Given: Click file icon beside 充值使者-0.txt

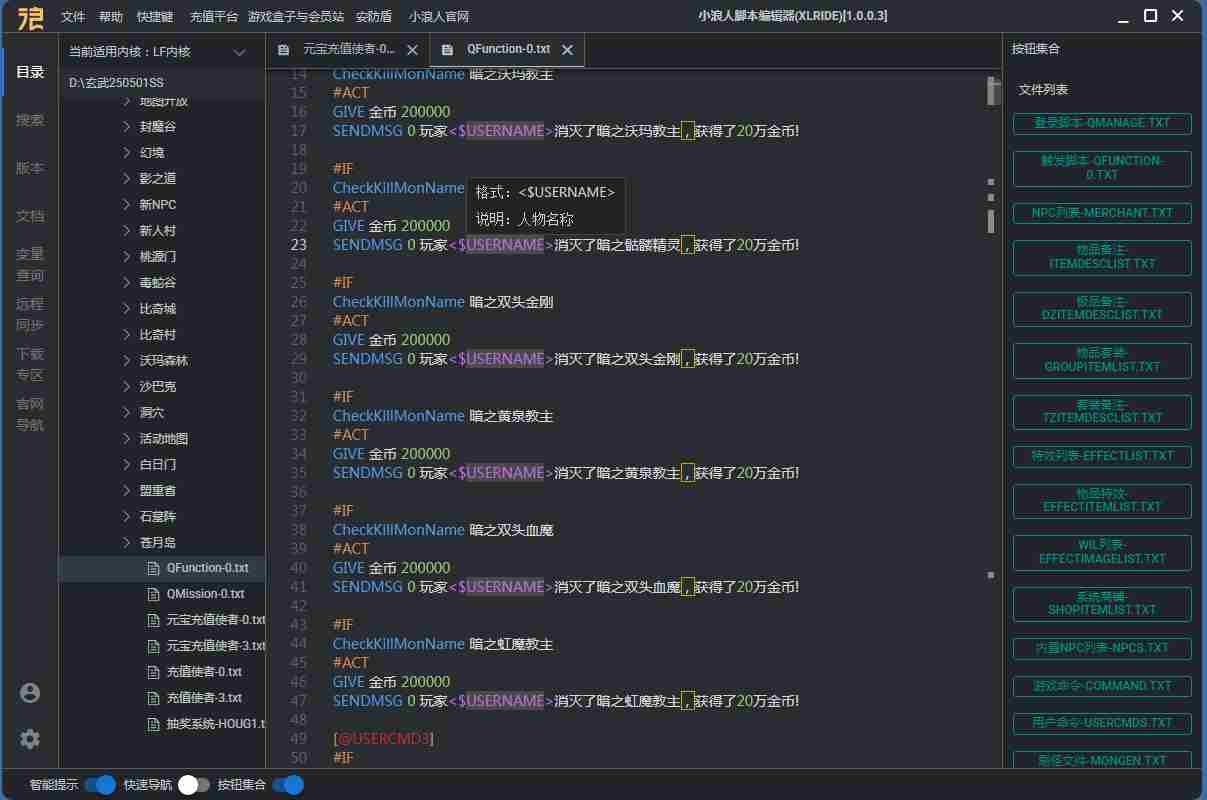Looking at the screenshot, I should point(153,672).
